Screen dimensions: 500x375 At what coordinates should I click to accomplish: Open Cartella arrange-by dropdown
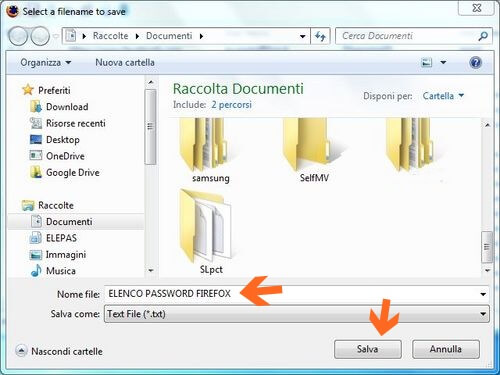pyautogui.click(x=443, y=96)
